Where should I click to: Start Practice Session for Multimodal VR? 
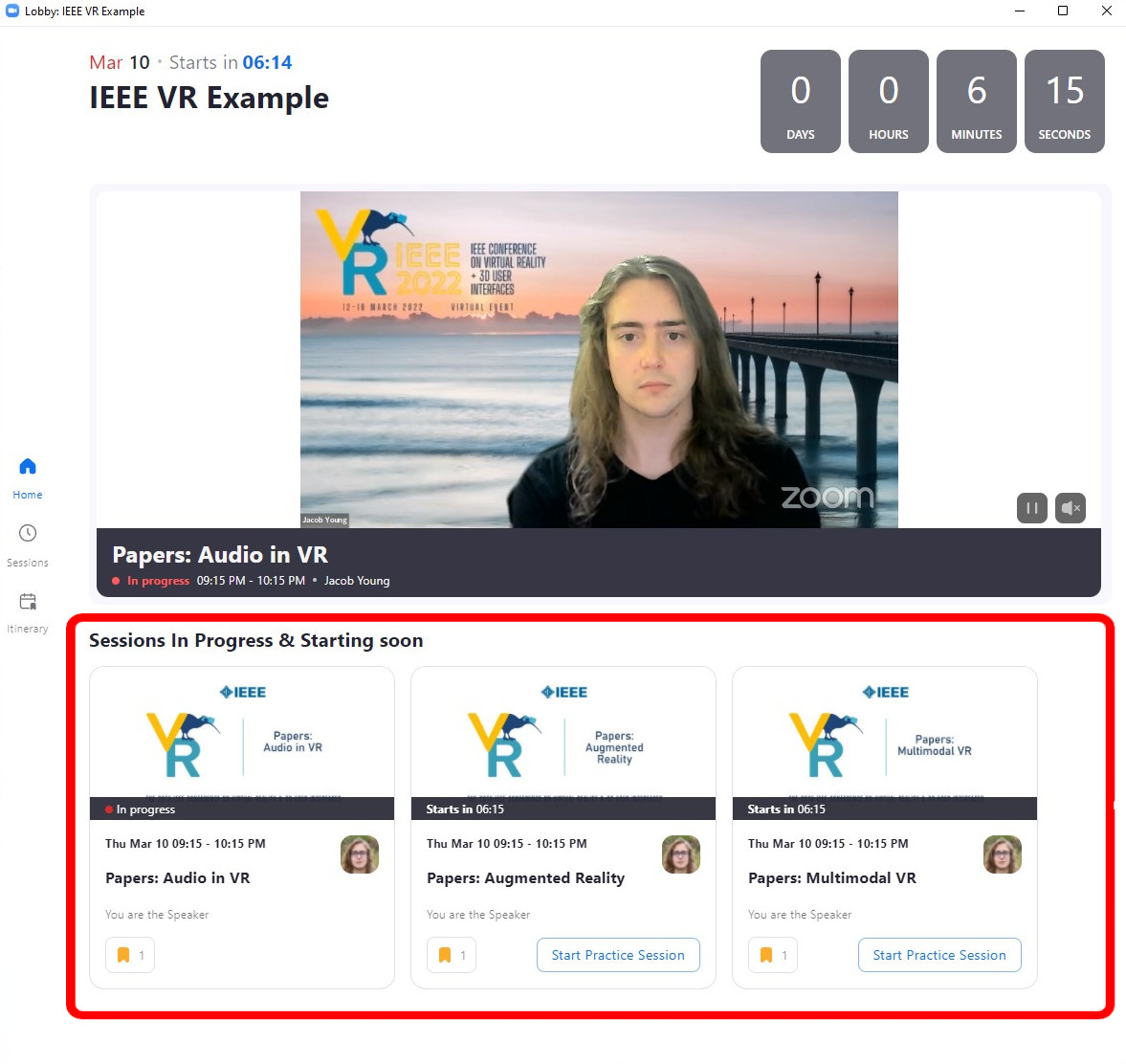tap(939, 956)
